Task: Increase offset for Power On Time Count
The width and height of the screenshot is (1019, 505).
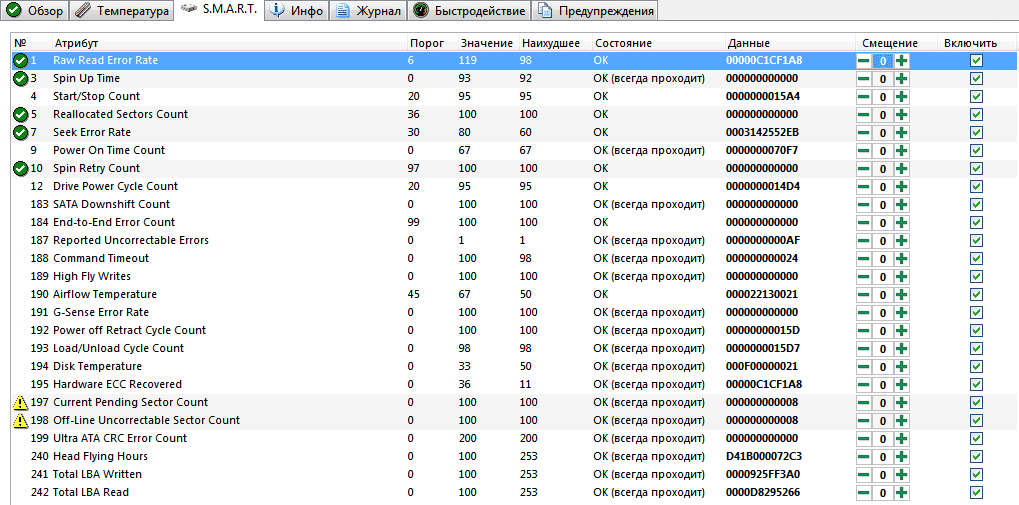Action: coord(902,151)
